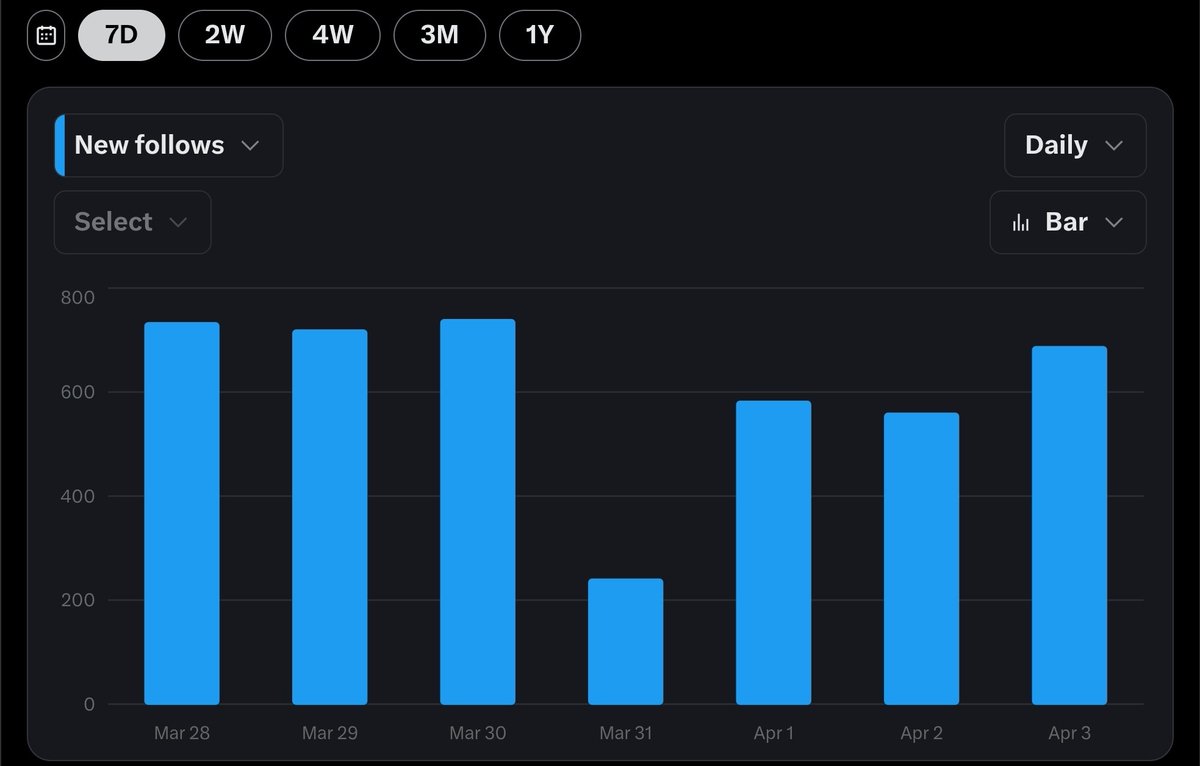Screen dimensions: 1200x766
Task: Open the Bar chart type dropdown
Action: [x=1068, y=222]
